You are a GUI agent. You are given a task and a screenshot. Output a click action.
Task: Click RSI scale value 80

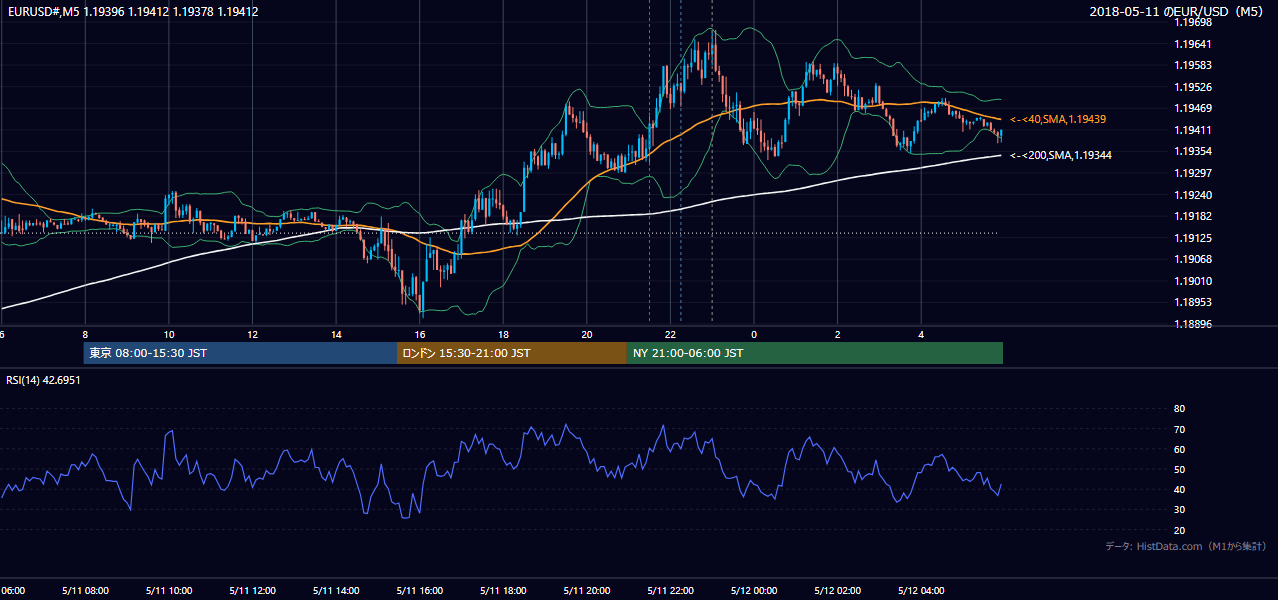point(1179,409)
